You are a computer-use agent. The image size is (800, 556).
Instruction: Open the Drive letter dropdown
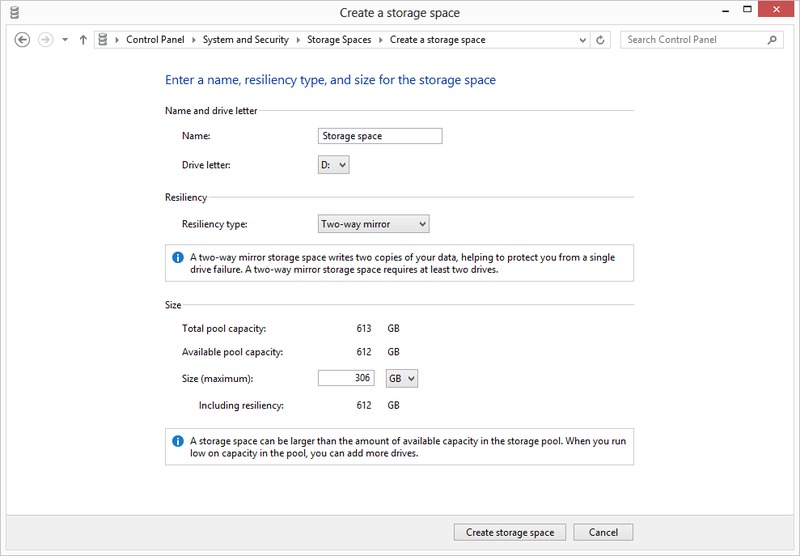coord(334,164)
